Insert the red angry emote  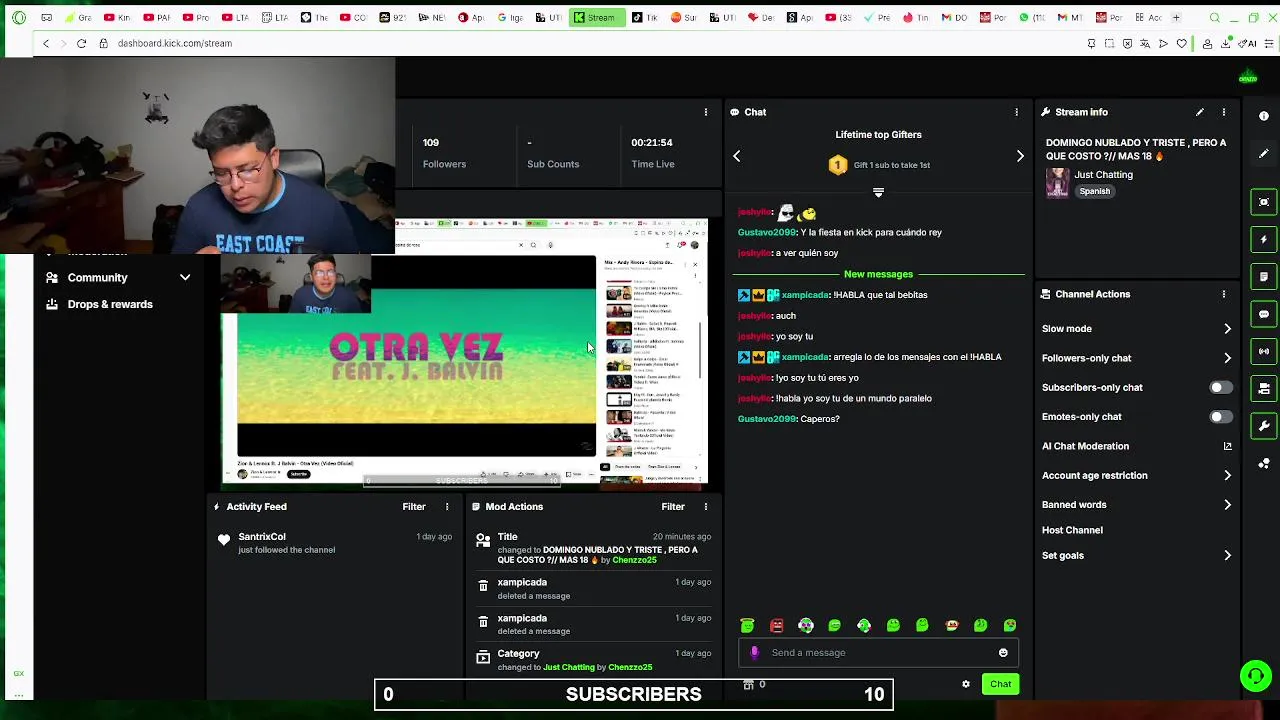pyautogui.click(x=777, y=626)
